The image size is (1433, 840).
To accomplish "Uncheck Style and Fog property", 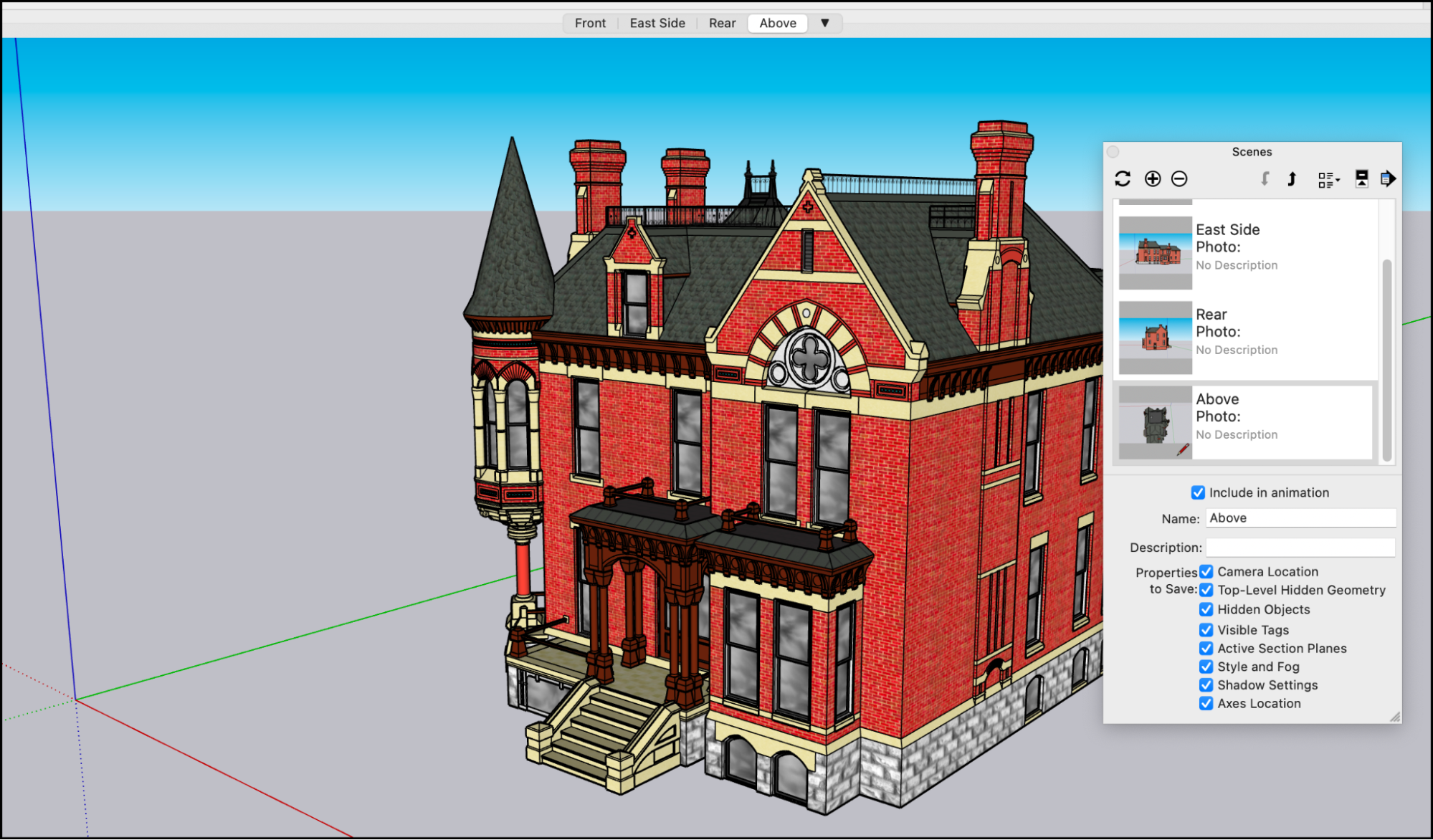I will [1206, 667].
